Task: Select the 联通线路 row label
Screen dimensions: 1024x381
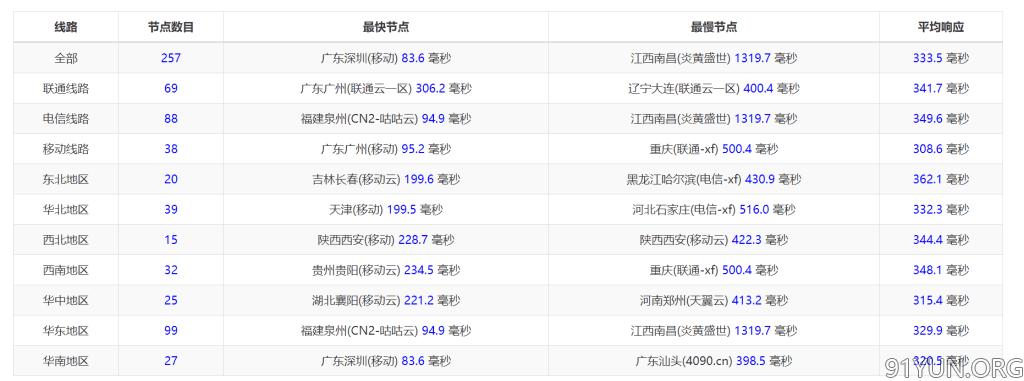Action: 66,88
